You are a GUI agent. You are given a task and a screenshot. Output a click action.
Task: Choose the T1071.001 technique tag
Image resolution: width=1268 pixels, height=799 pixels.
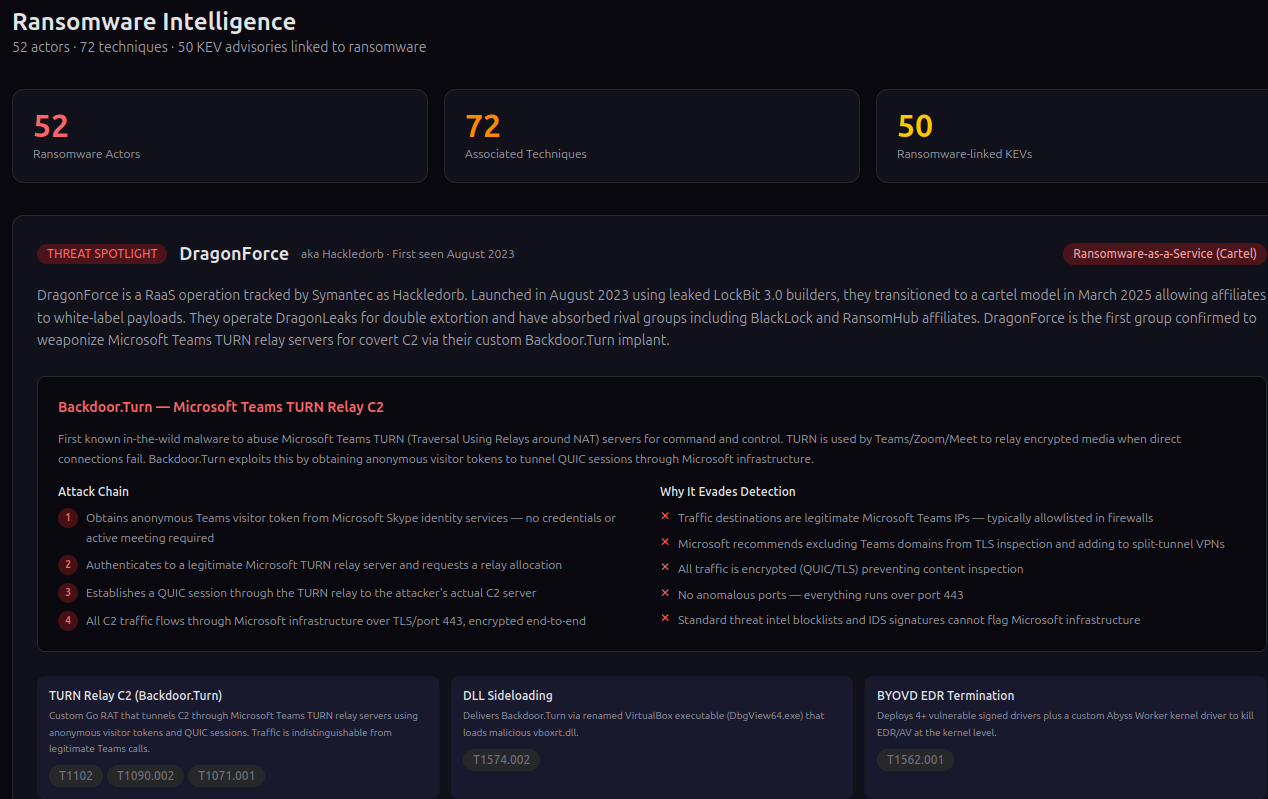(x=226, y=776)
